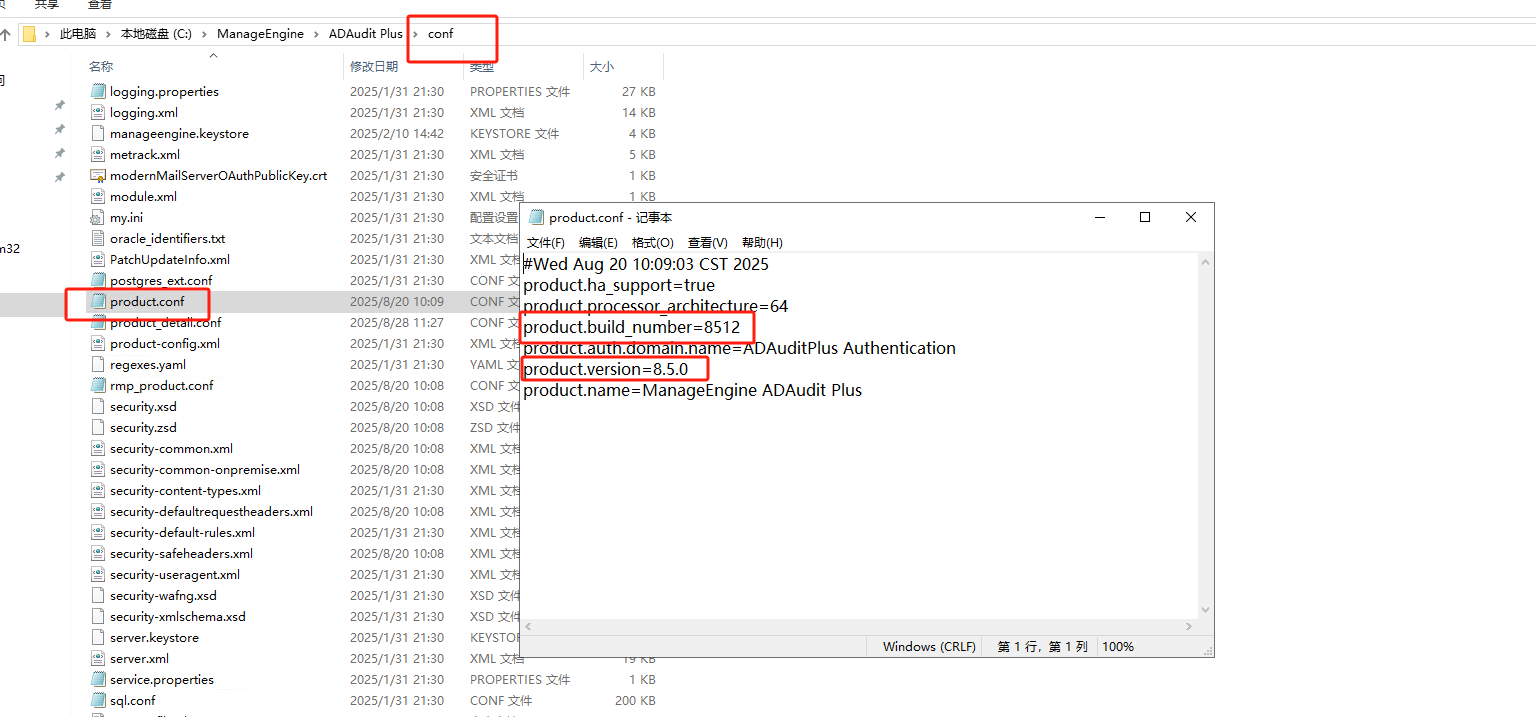Open the 查看(V) menu in Notepad
Screen dimensions: 1536x717
(708, 243)
